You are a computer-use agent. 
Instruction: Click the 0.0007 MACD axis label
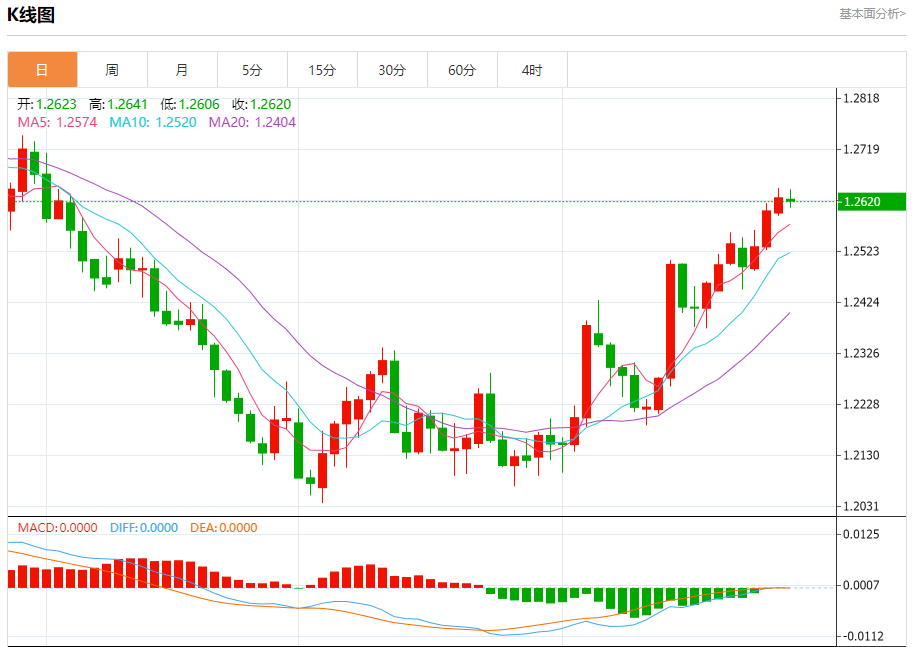point(861,585)
